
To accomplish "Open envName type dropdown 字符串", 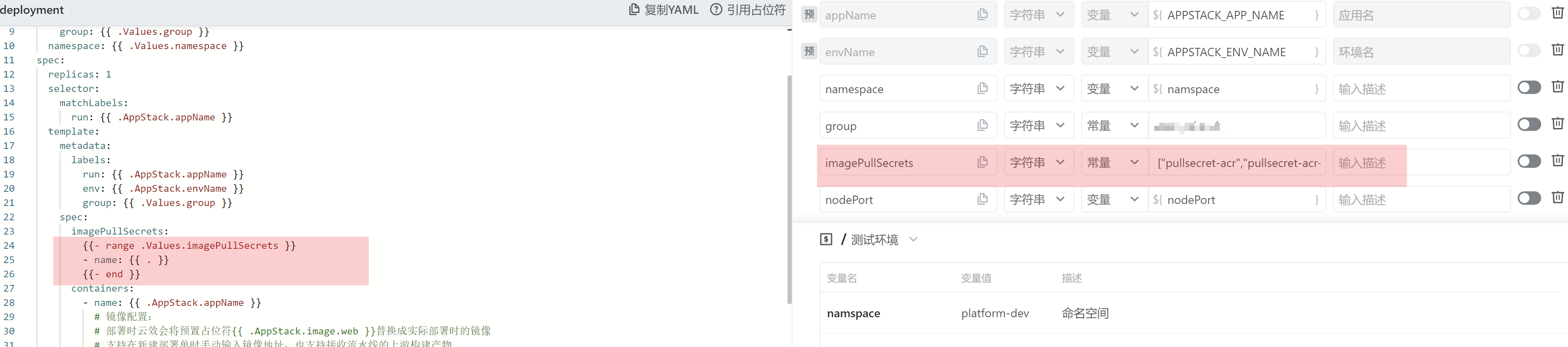I will point(1038,52).
